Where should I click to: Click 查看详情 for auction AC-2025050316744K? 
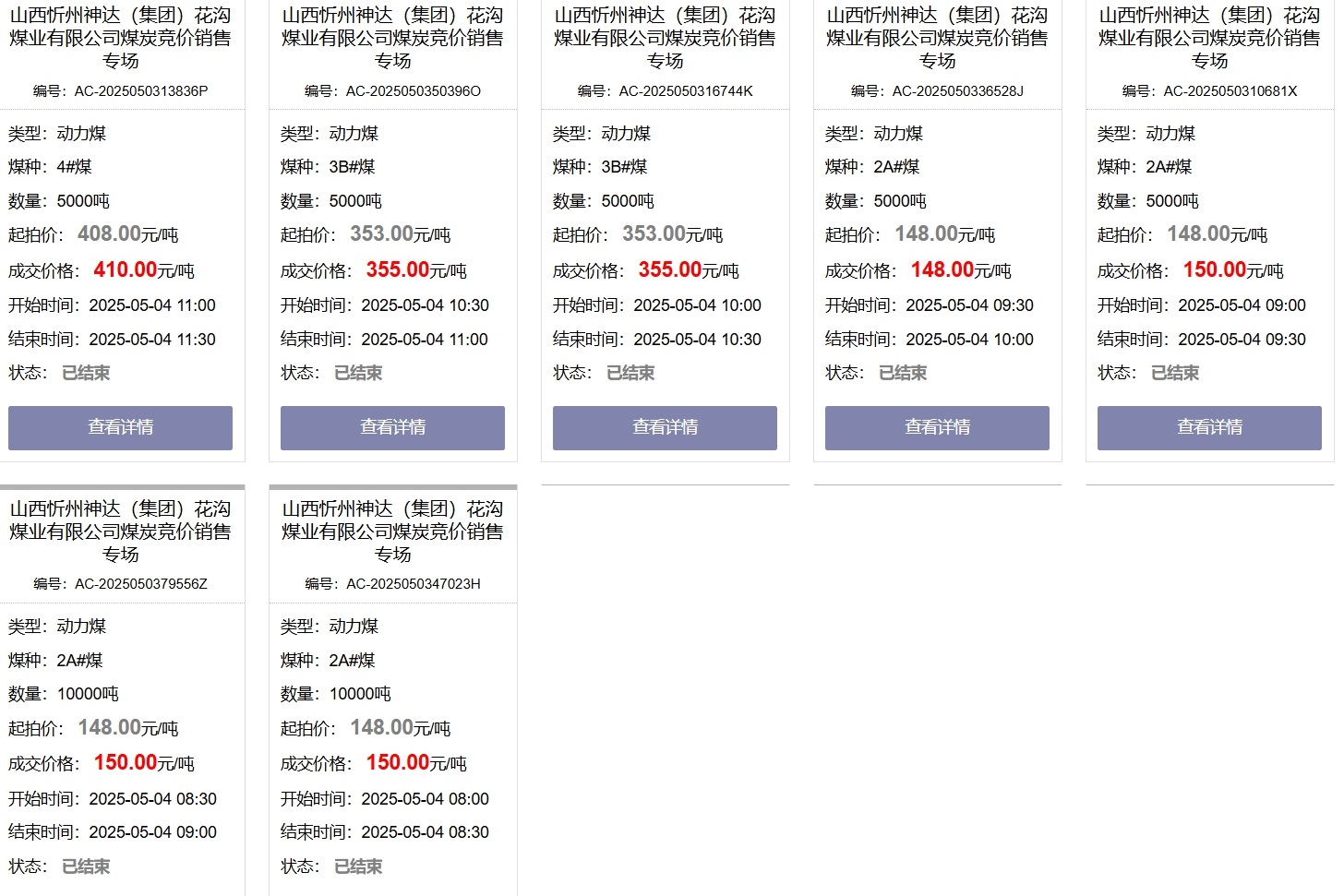[665, 427]
